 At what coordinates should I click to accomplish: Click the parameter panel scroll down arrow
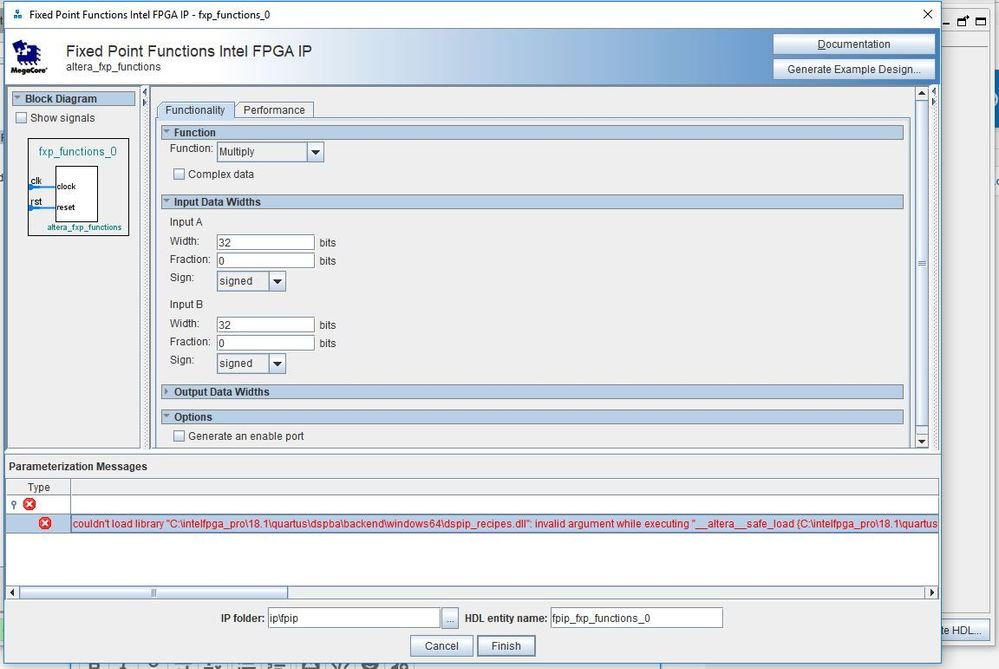coord(922,441)
